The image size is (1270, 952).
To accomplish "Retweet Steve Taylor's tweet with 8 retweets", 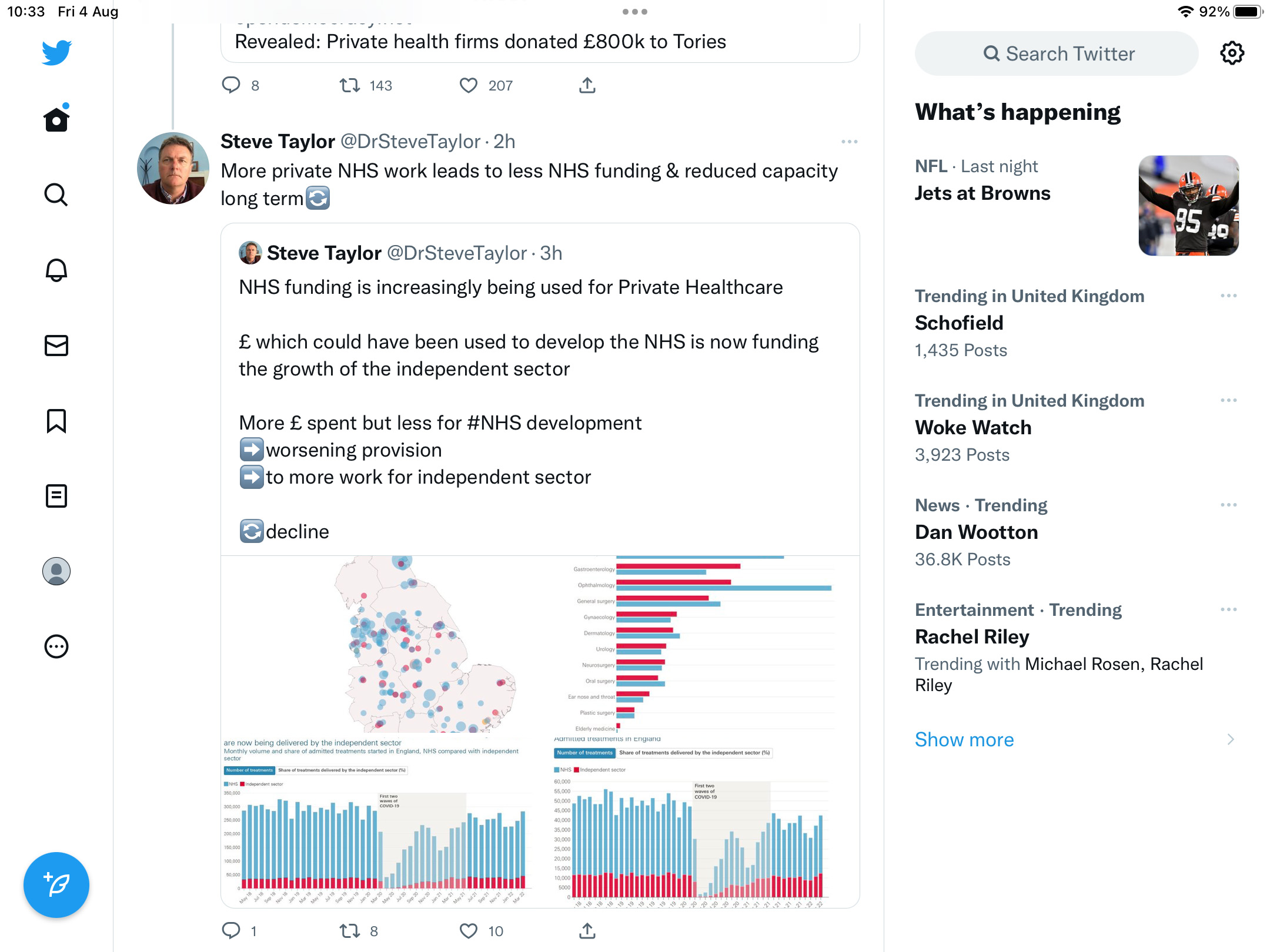I will pos(350,930).
